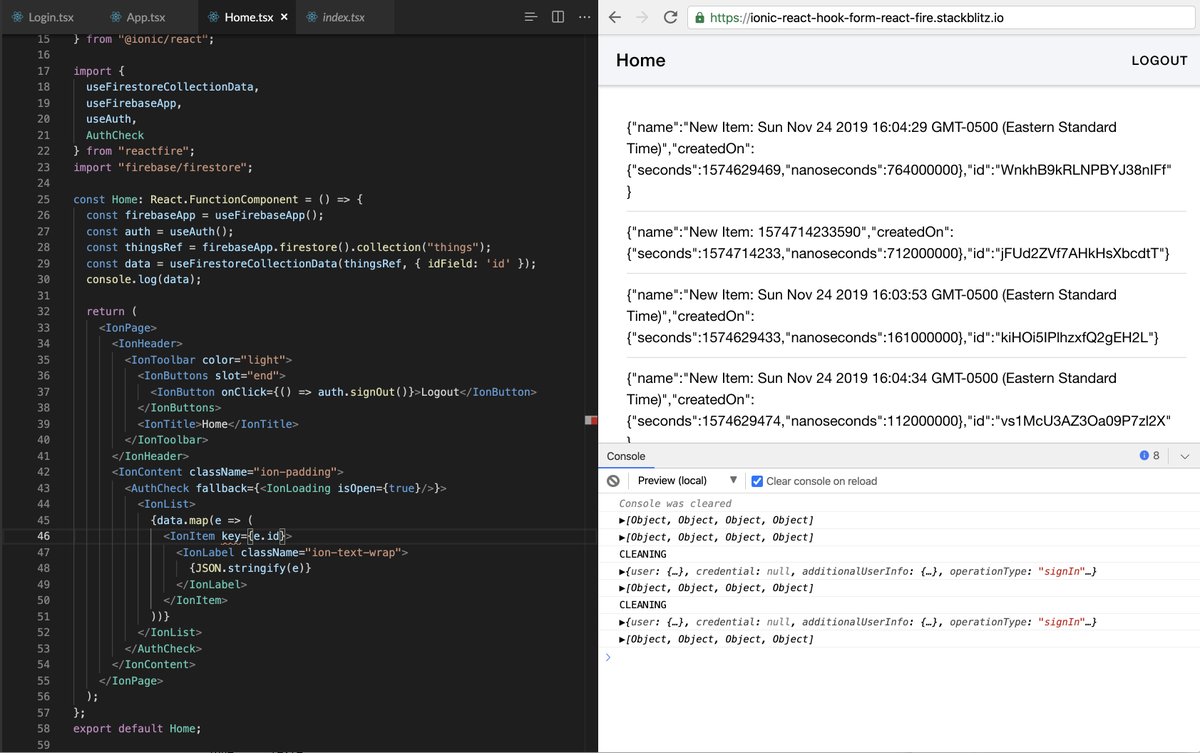The image size is (1200, 753).
Task: Open the editor more actions ellipsis menu
Action: (x=583, y=18)
